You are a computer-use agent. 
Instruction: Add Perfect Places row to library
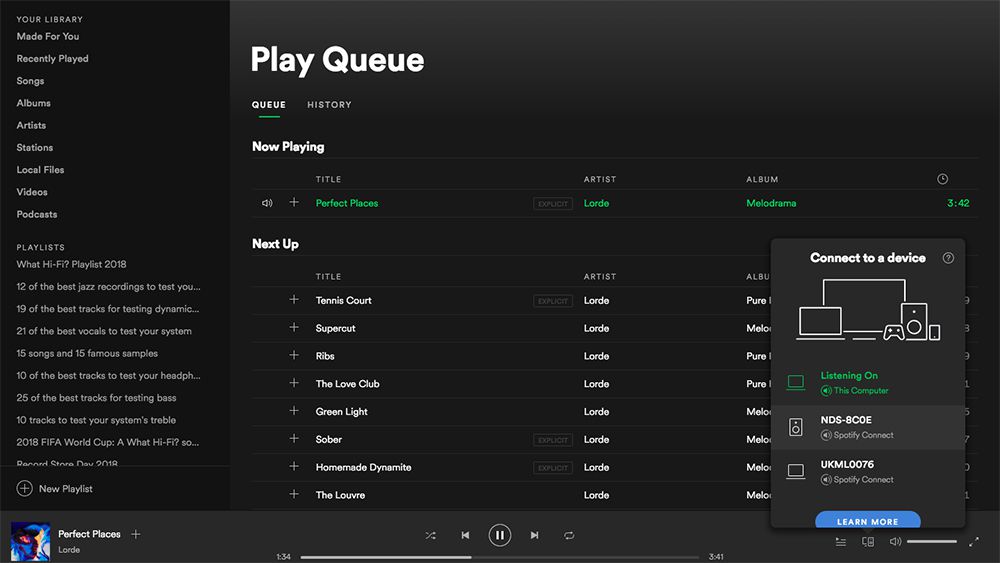pyautogui.click(x=294, y=202)
